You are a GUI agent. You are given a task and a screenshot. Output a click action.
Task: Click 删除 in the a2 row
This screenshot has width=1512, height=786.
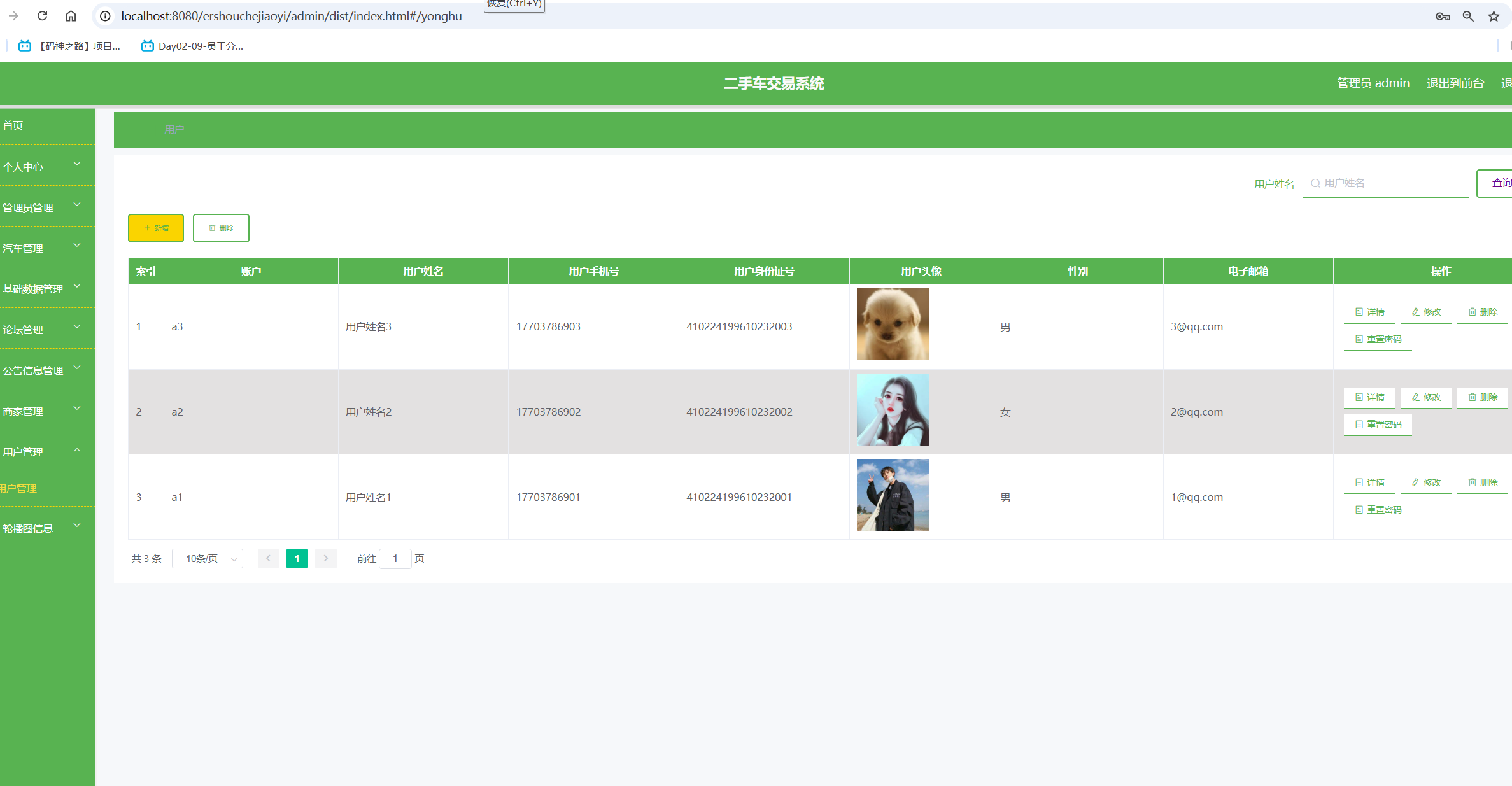coord(1483,397)
